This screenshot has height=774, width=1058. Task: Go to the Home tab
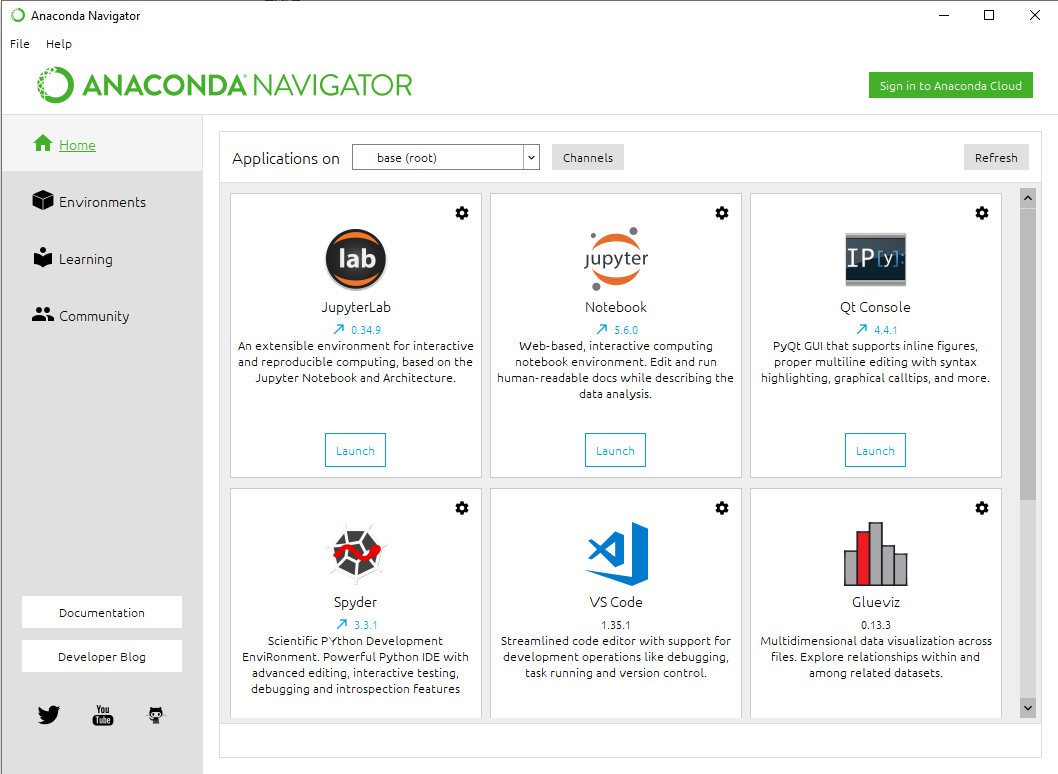point(102,143)
